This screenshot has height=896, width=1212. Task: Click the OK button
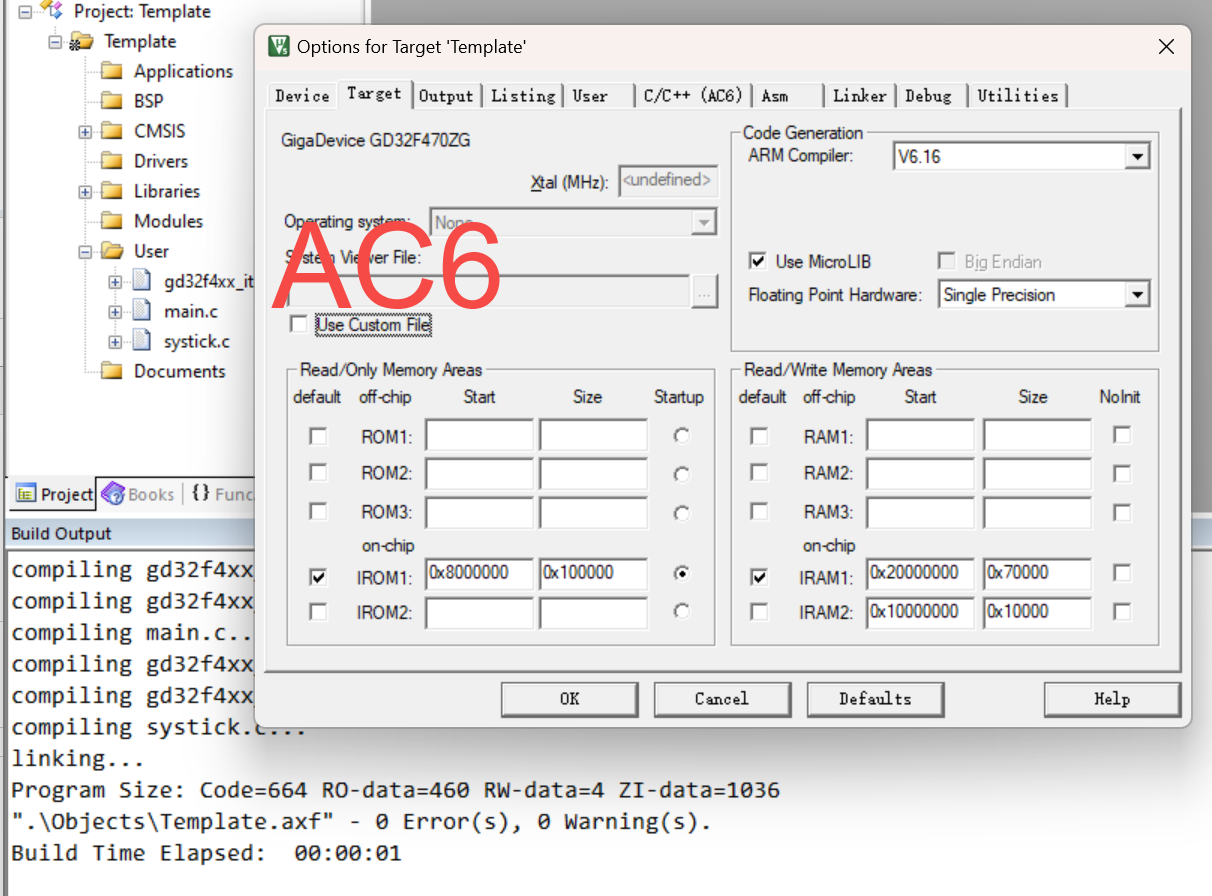(569, 699)
